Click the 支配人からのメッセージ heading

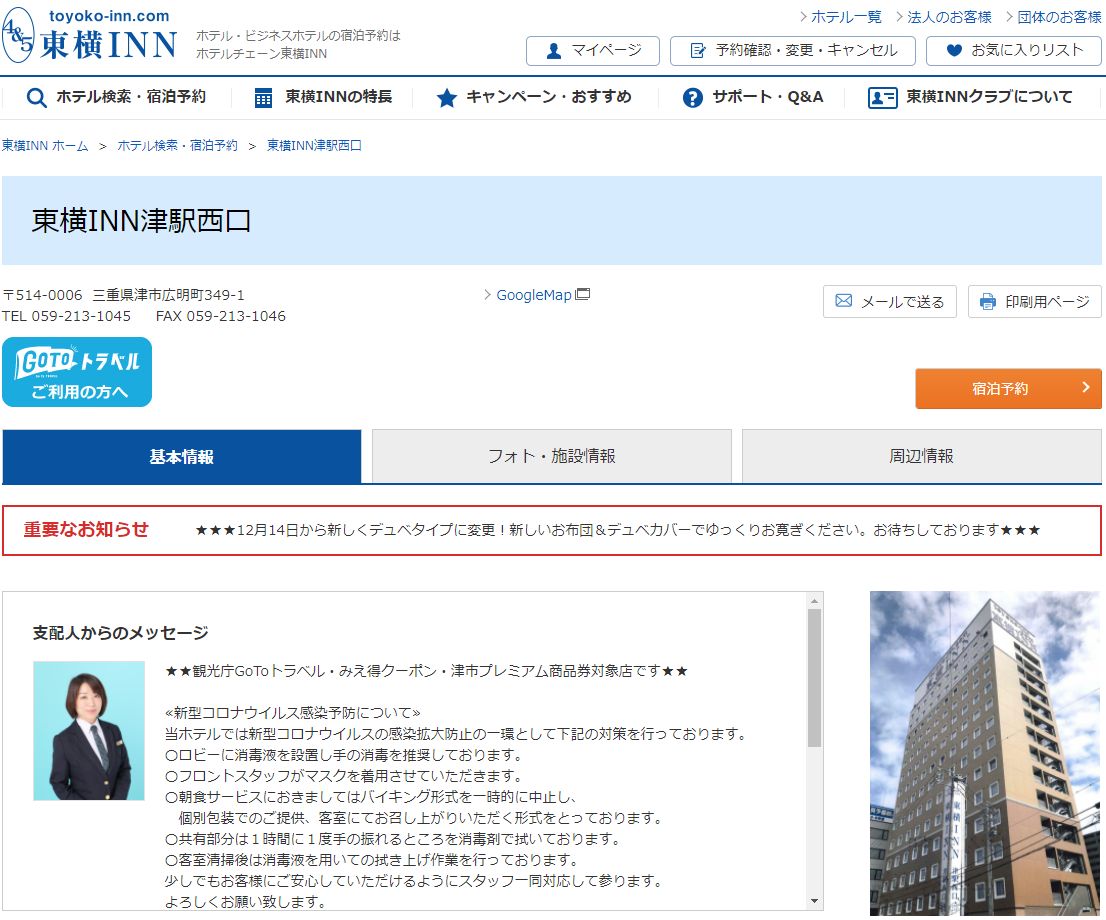[121, 633]
